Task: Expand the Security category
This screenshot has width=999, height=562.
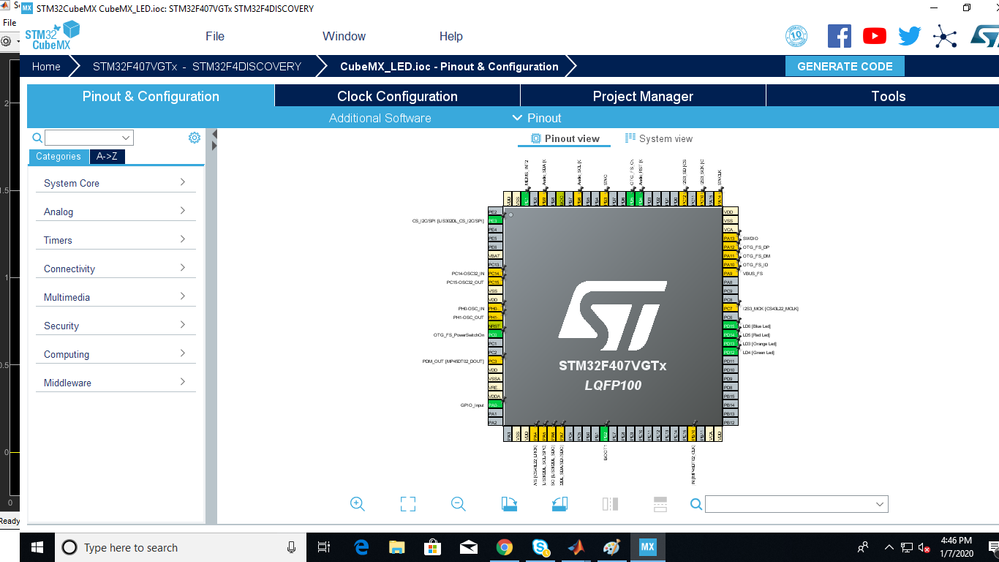Action: tap(115, 326)
